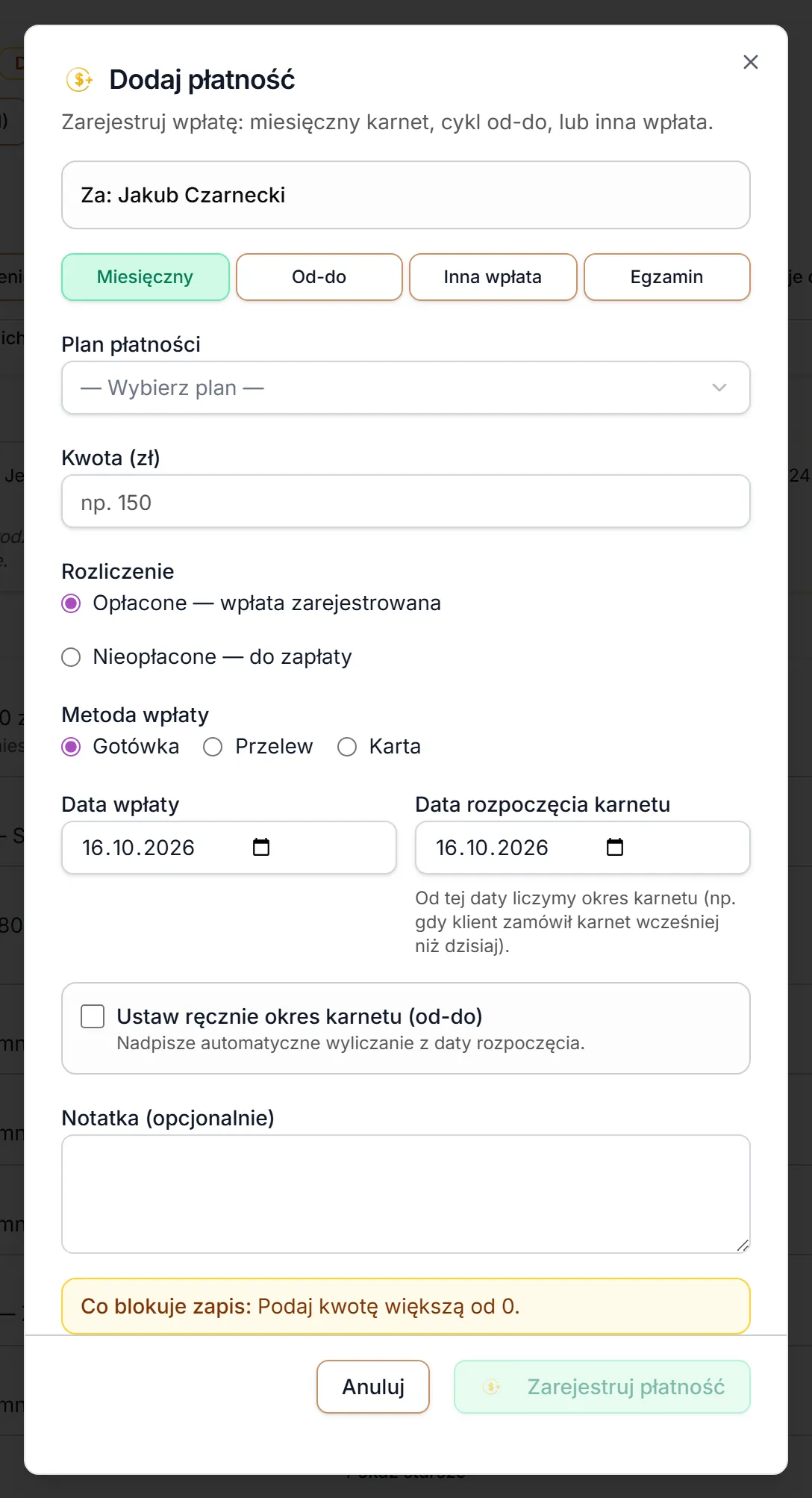Open the Plan płatności dropdown
The width and height of the screenshot is (812, 1498).
click(x=406, y=388)
